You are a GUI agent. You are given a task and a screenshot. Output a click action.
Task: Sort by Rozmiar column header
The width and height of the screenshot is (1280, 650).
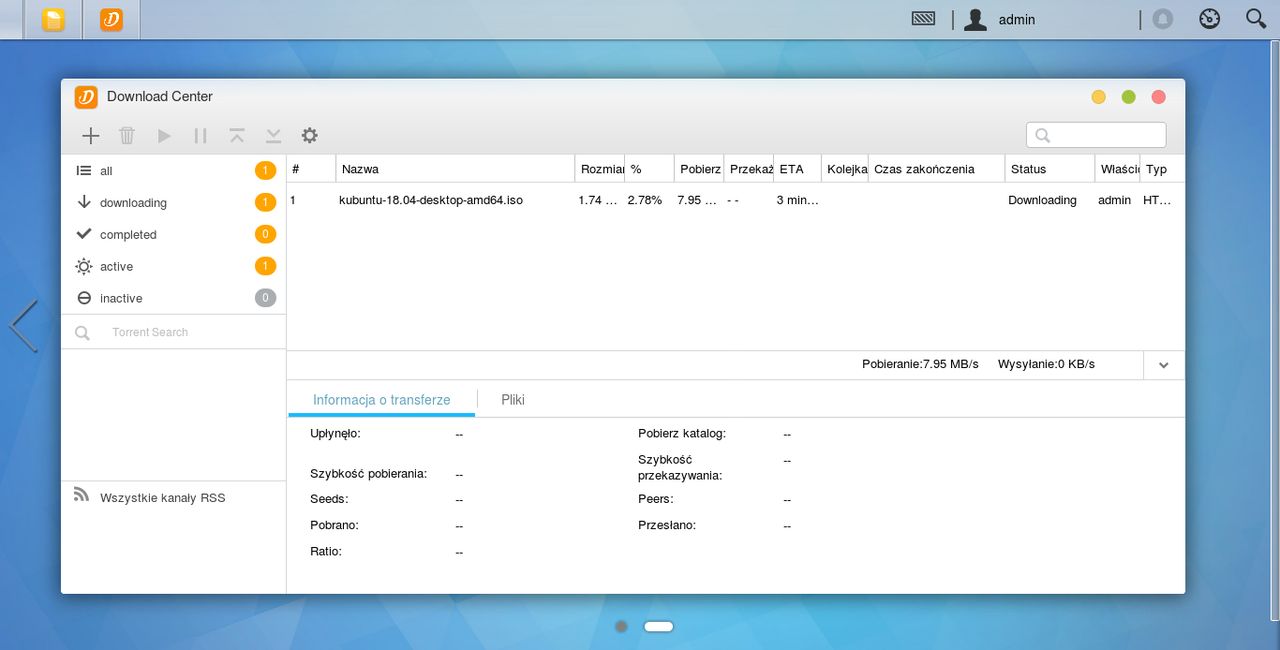click(600, 169)
